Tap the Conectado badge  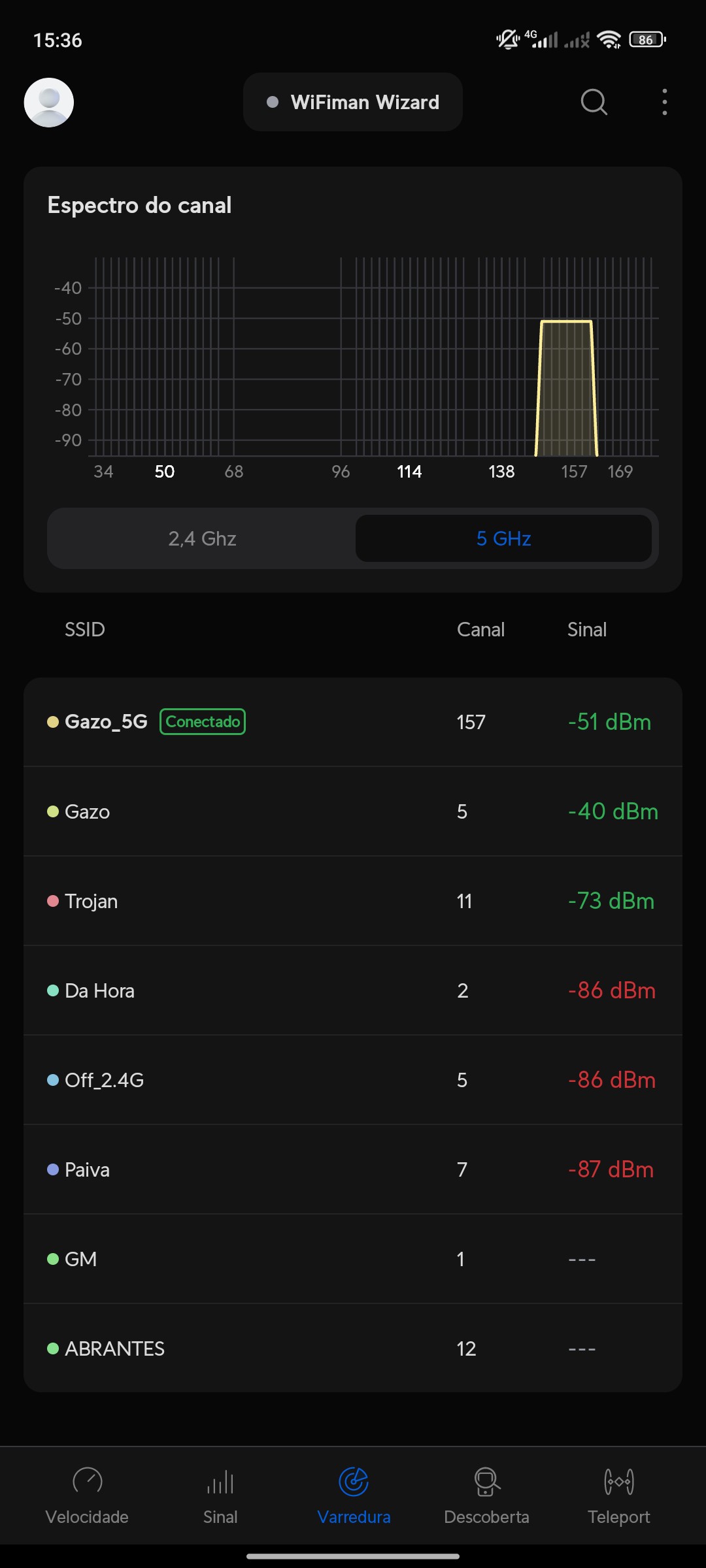click(x=203, y=721)
